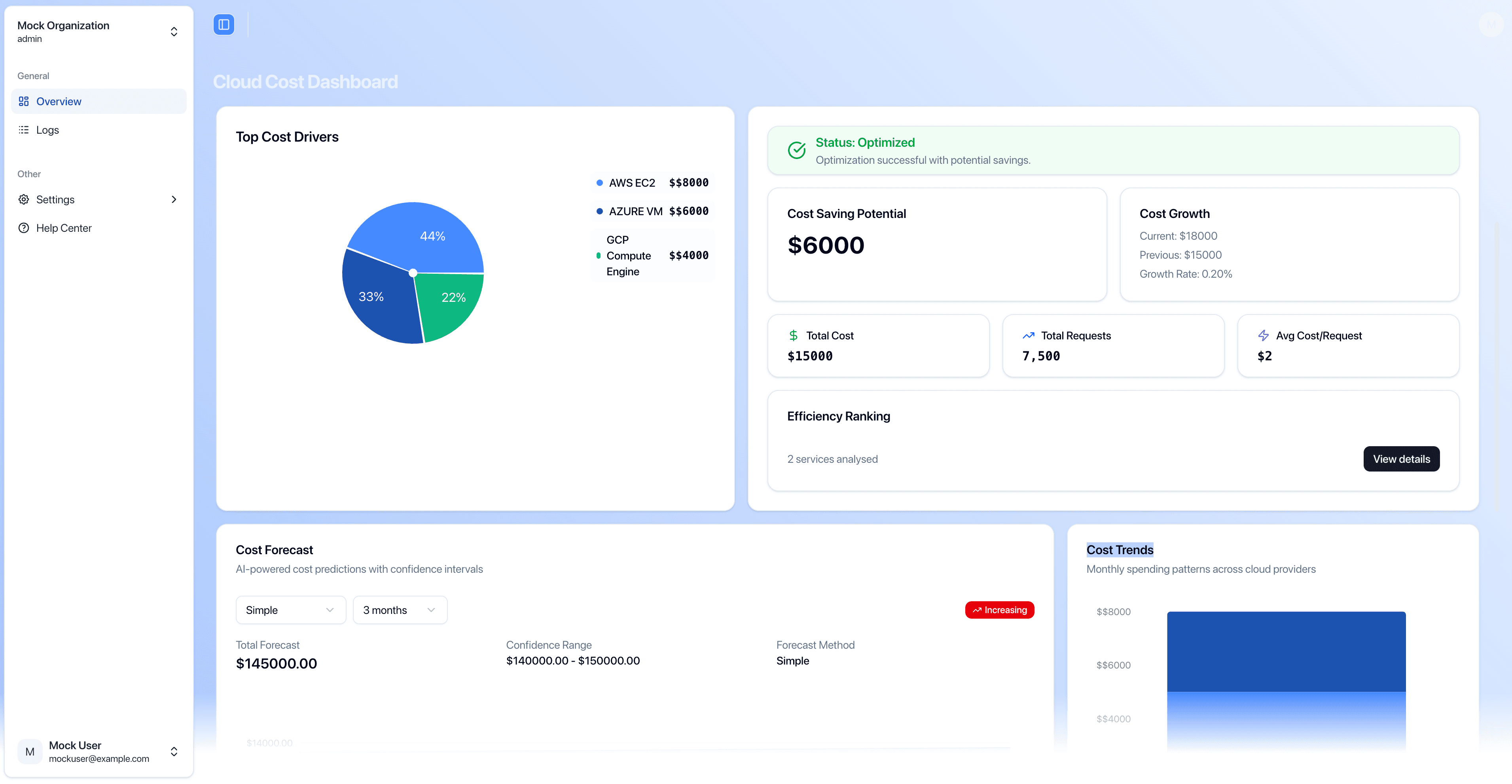Viewport: 1512px width, 784px height.
Task: Click the trend arrow icon near Total Requests
Action: tap(1028, 335)
